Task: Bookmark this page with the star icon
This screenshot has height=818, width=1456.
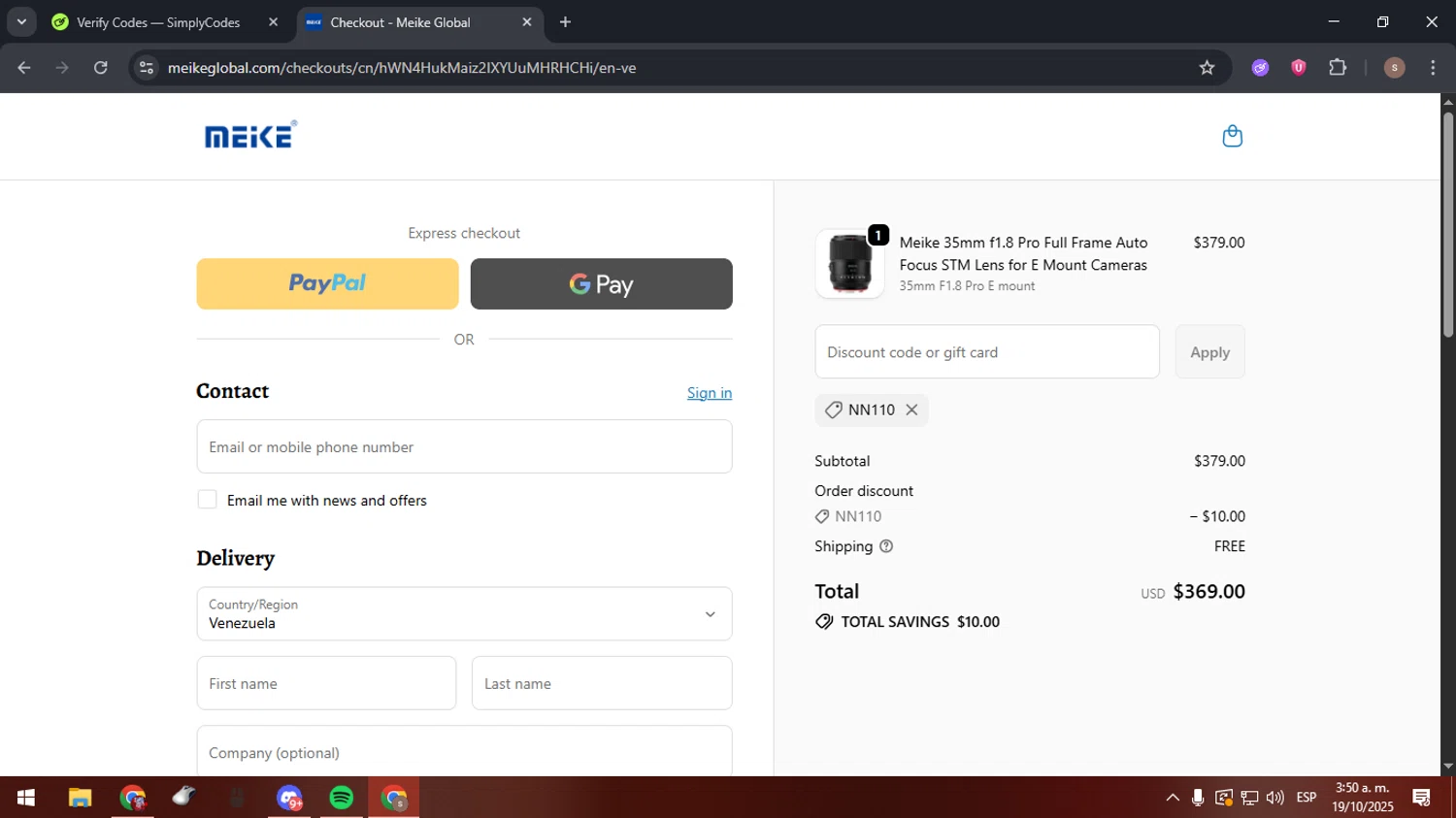Action: point(1207,68)
